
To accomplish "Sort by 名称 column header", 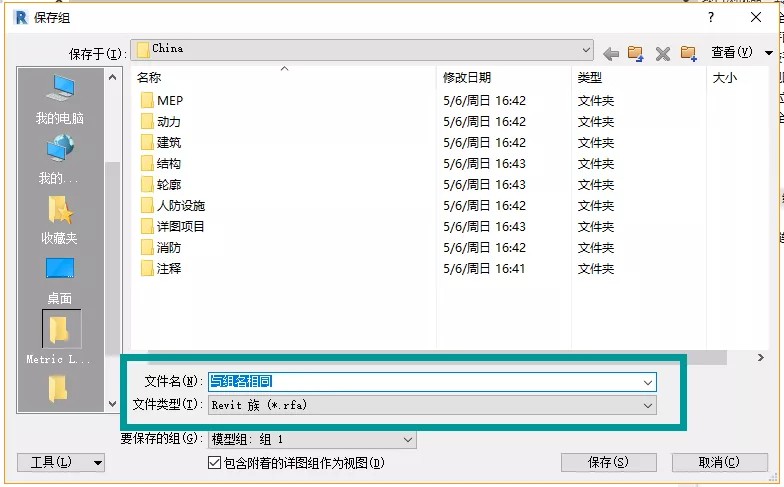I will pos(149,78).
